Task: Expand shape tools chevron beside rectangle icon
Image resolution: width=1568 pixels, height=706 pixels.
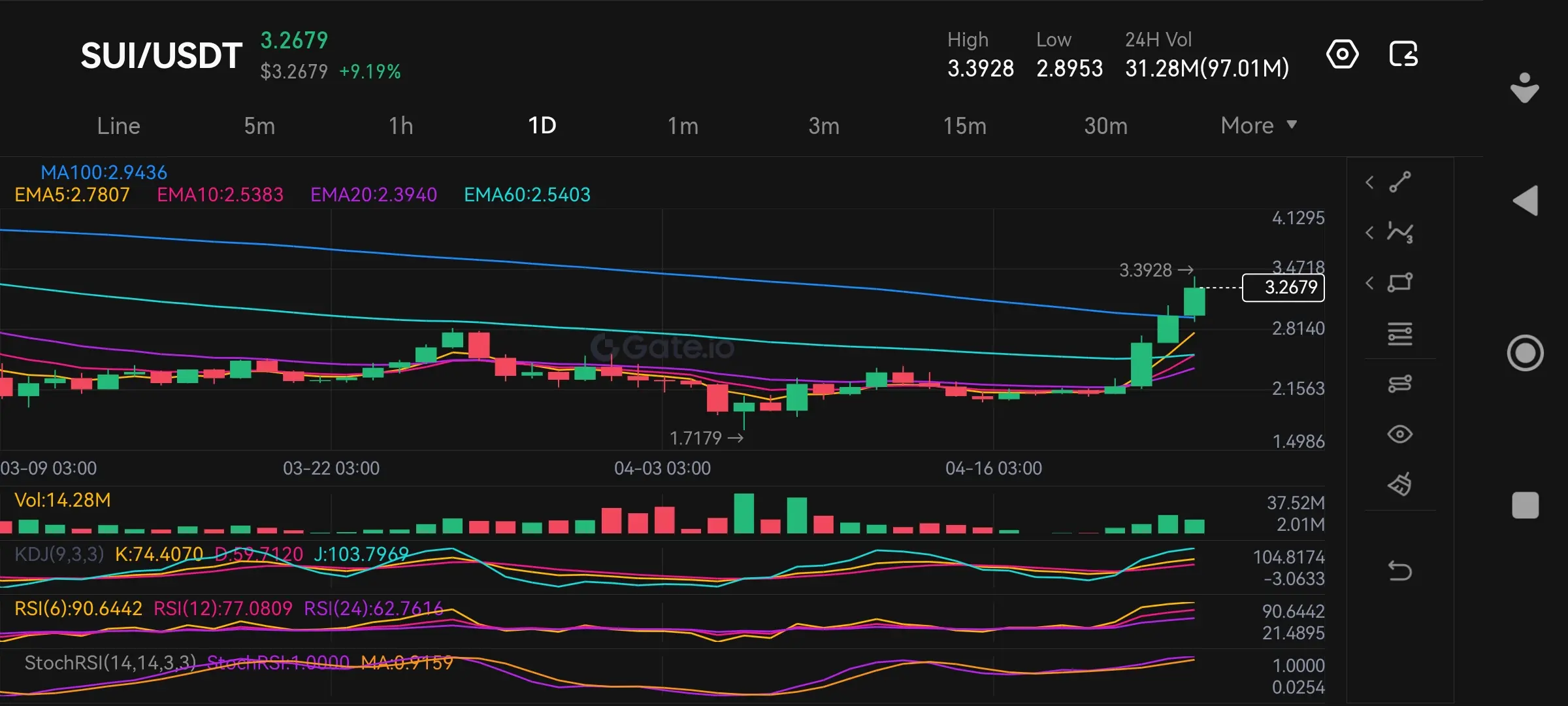Action: [x=1370, y=283]
